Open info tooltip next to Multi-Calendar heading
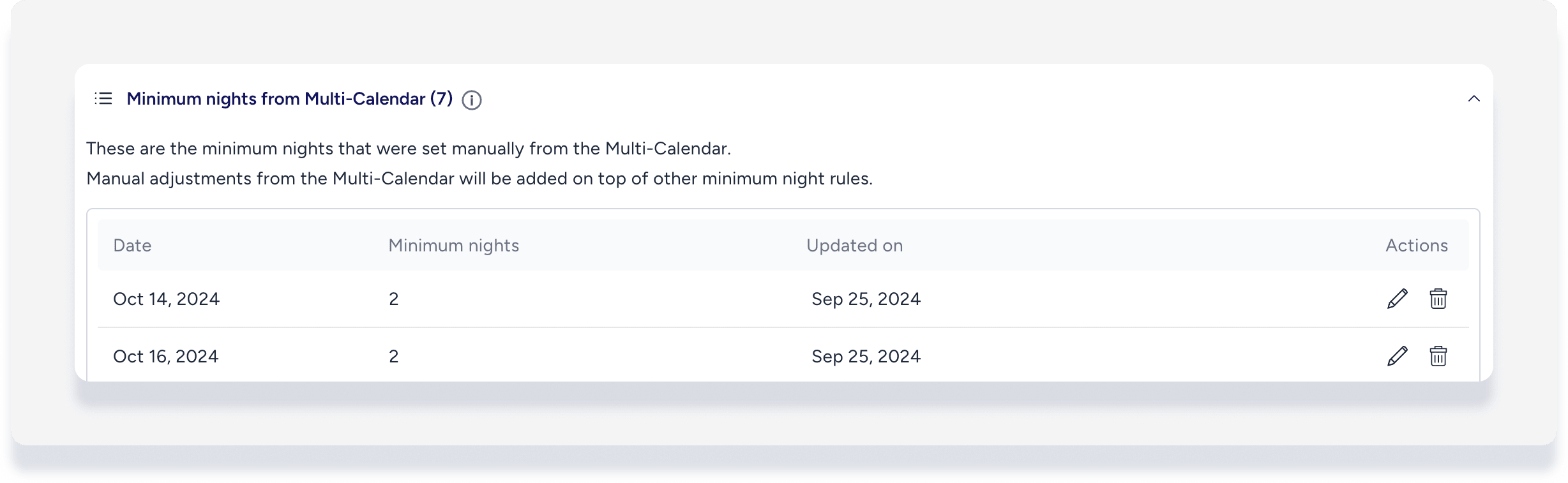 (471, 100)
